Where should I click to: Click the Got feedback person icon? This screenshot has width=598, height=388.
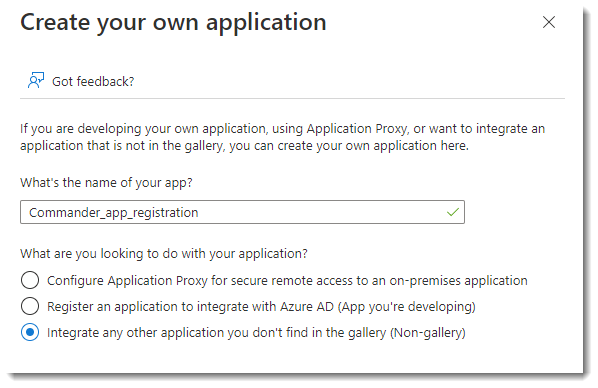click(36, 80)
